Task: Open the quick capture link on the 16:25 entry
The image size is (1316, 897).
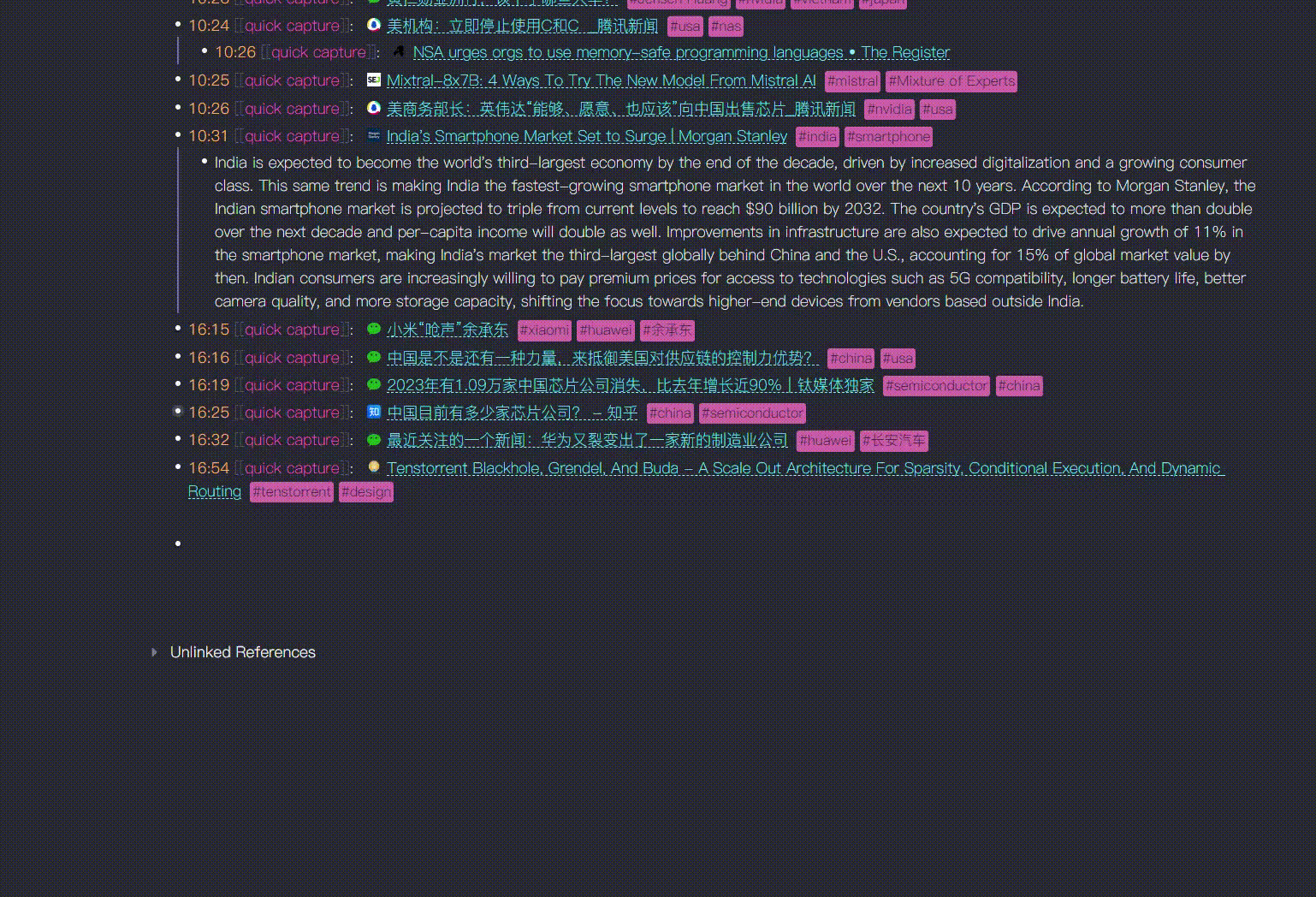Action: point(292,413)
